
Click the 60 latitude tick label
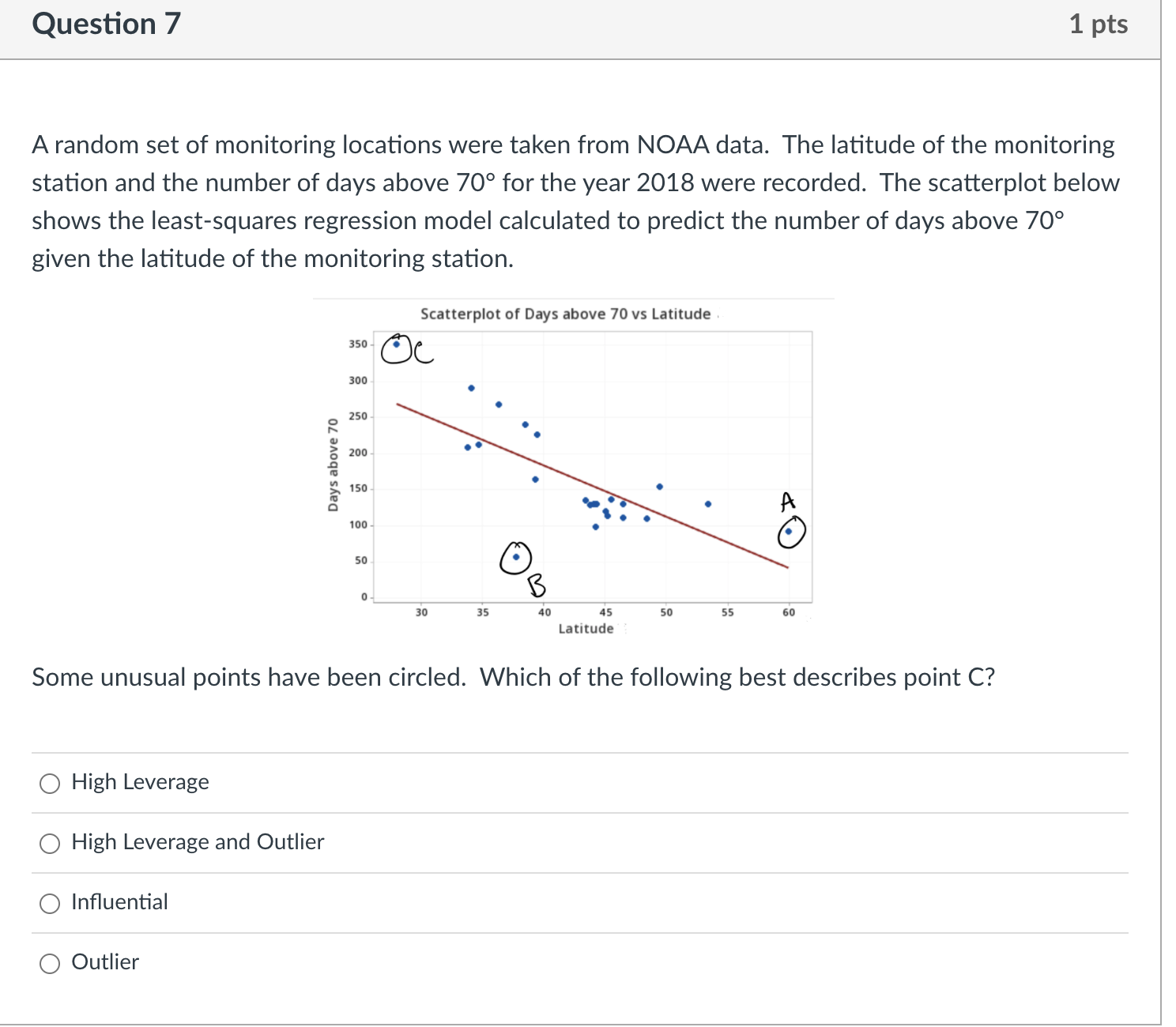coord(788,611)
